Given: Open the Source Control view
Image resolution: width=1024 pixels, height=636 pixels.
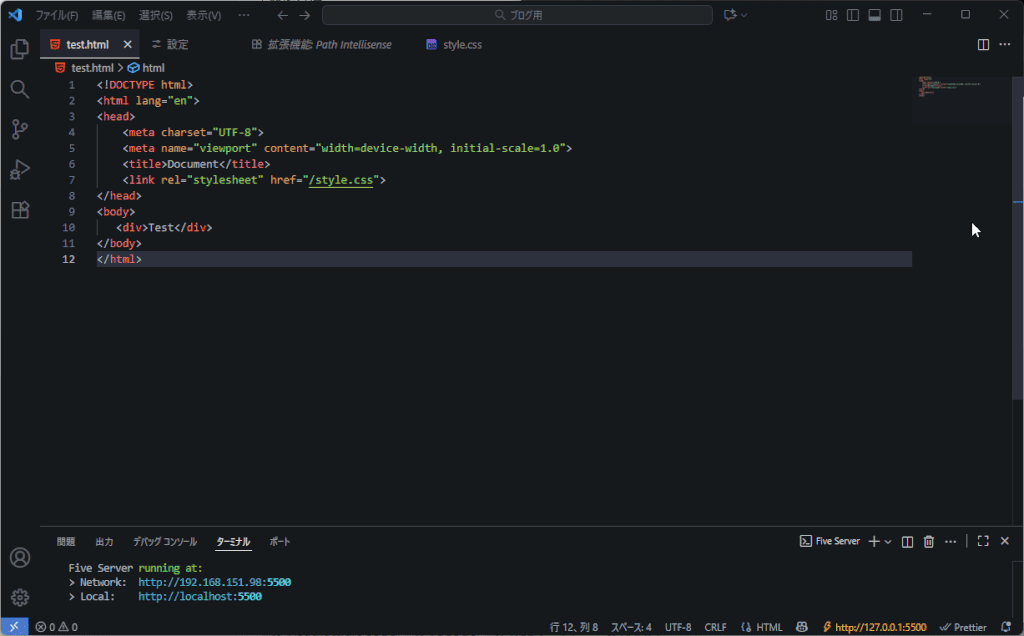Looking at the screenshot, I should (19, 129).
